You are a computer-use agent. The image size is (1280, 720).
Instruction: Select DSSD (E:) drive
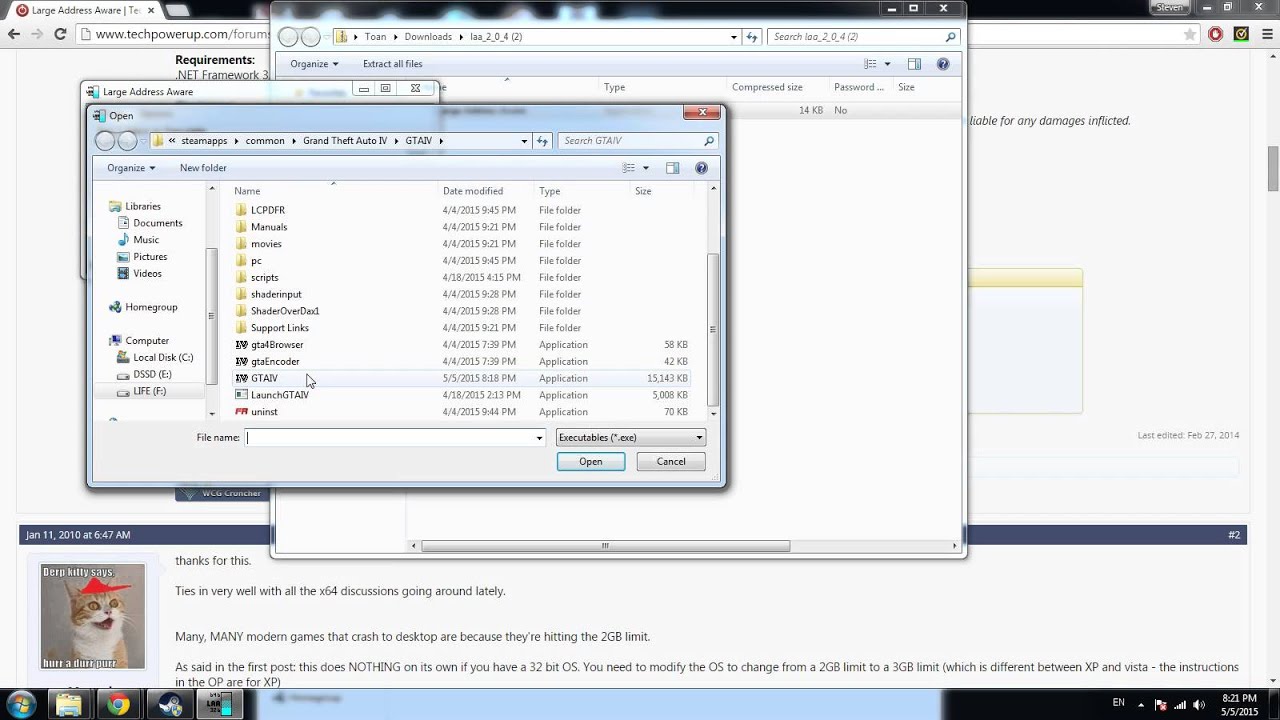(152, 374)
